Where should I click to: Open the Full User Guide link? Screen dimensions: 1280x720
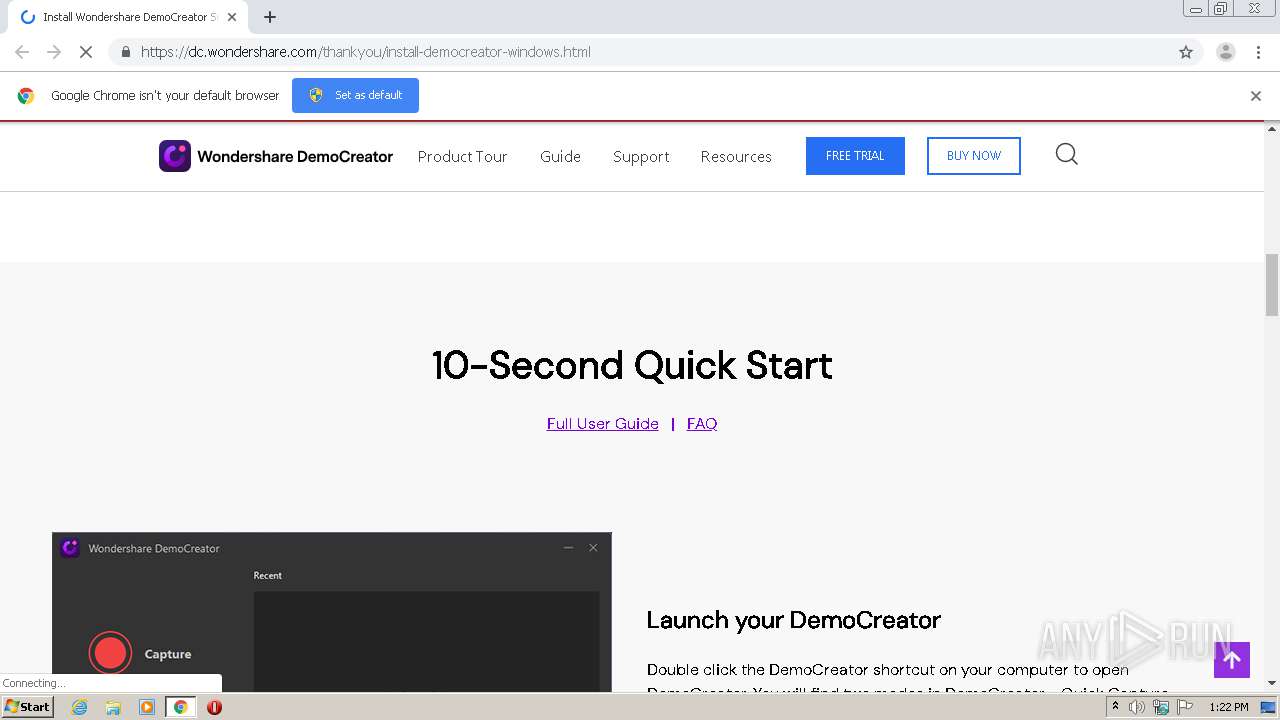tap(603, 424)
